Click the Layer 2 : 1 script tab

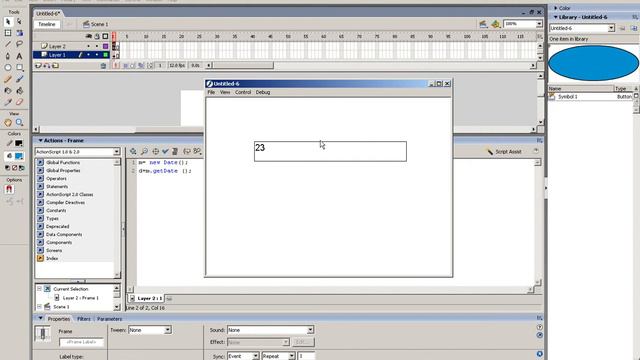click(147, 298)
